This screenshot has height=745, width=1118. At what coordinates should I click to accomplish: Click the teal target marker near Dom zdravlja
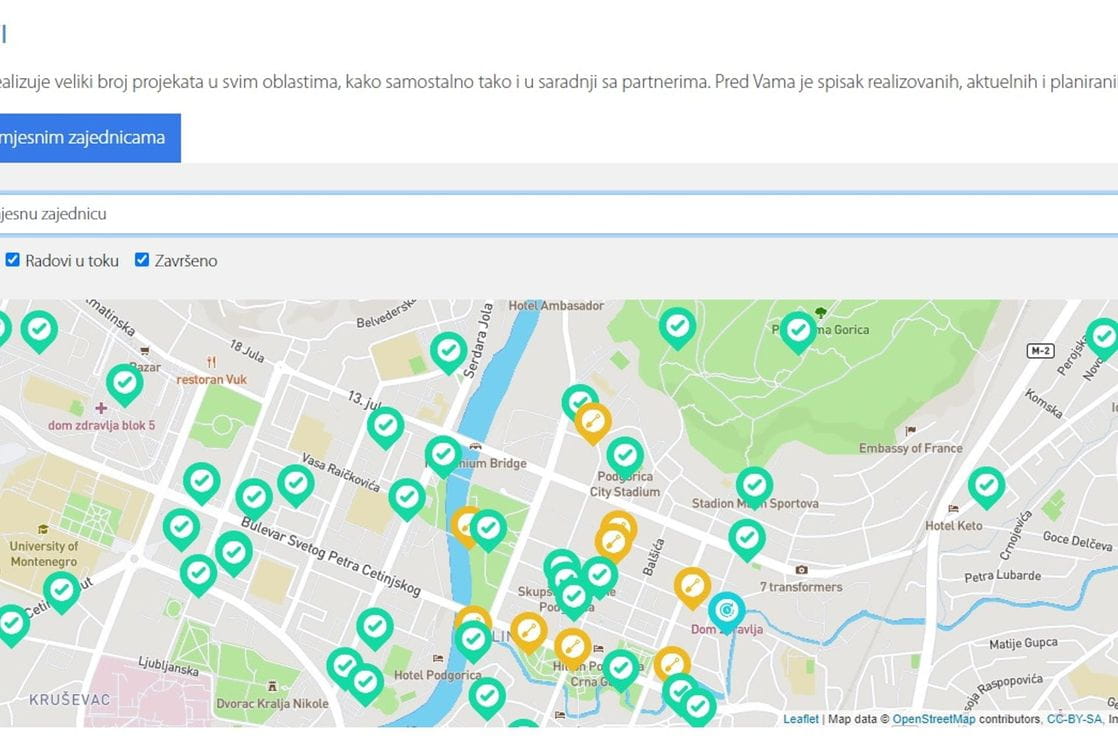tap(727, 611)
